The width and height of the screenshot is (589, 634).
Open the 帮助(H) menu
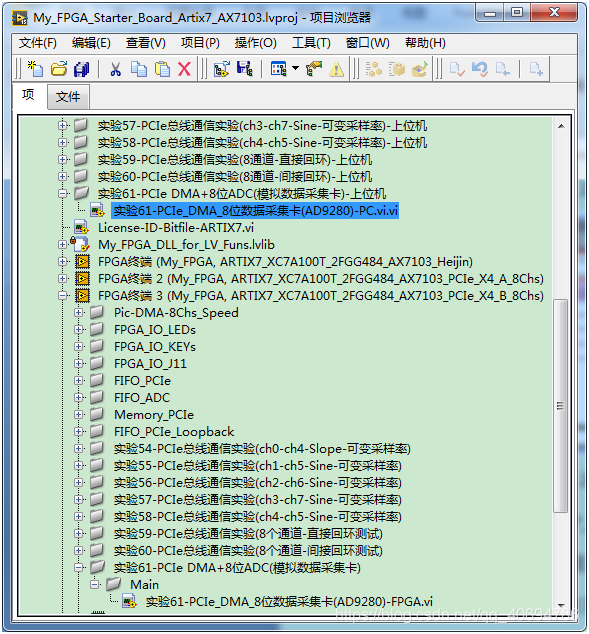tap(425, 43)
